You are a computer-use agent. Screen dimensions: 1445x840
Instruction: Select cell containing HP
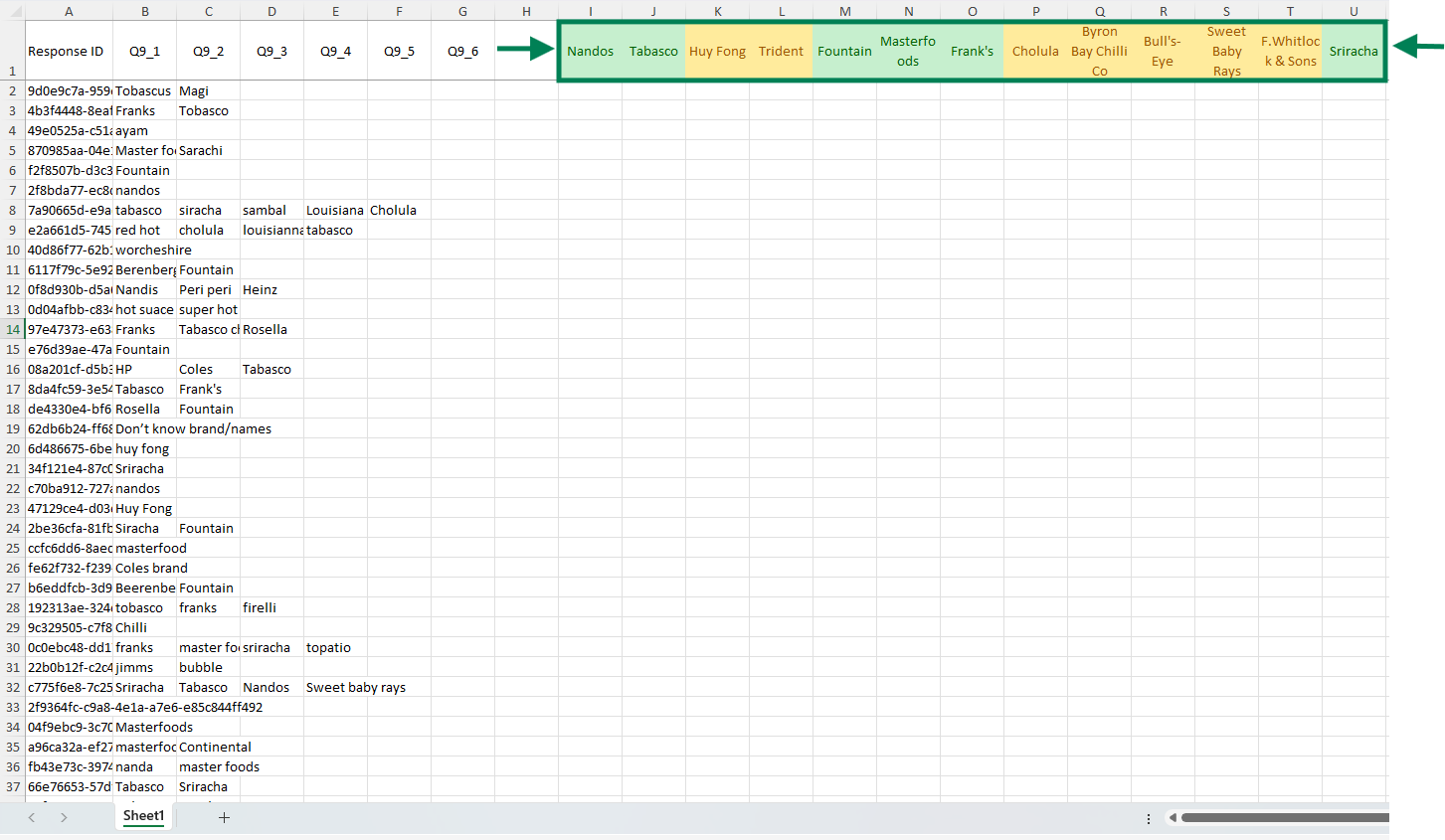tap(144, 369)
